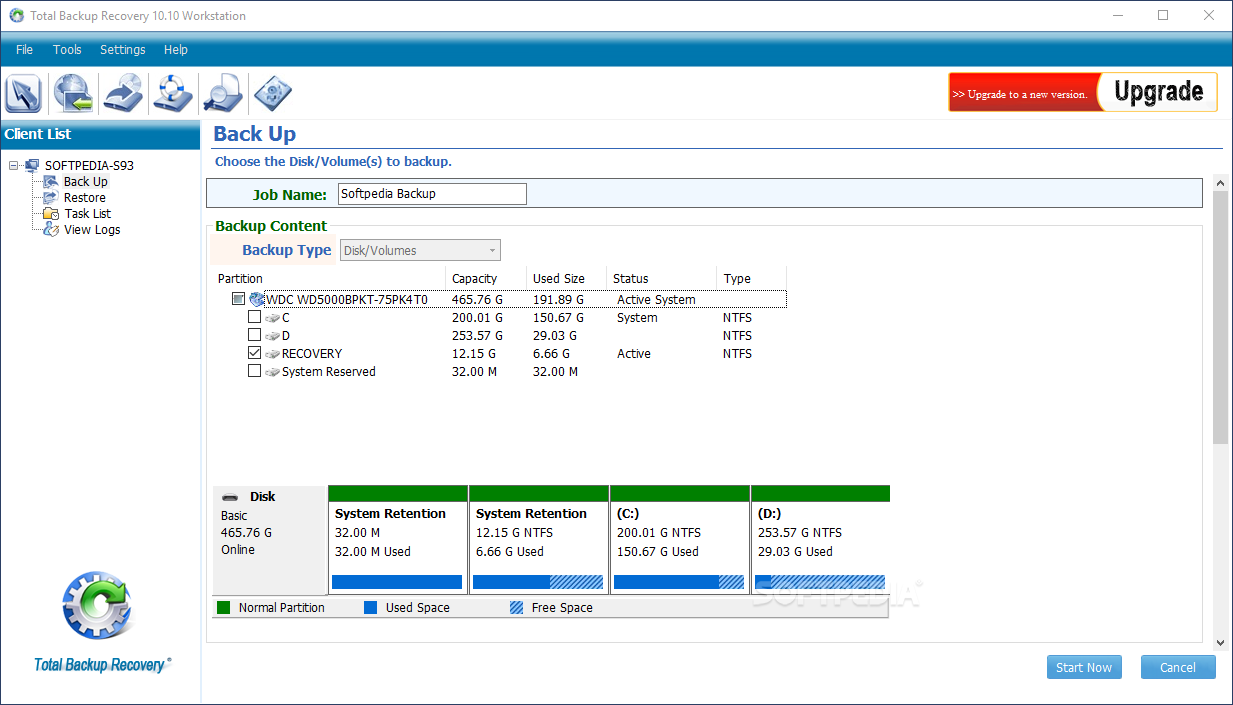1233x705 pixels.
Task: Click the Restore tree icon
Action: [x=51, y=198]
